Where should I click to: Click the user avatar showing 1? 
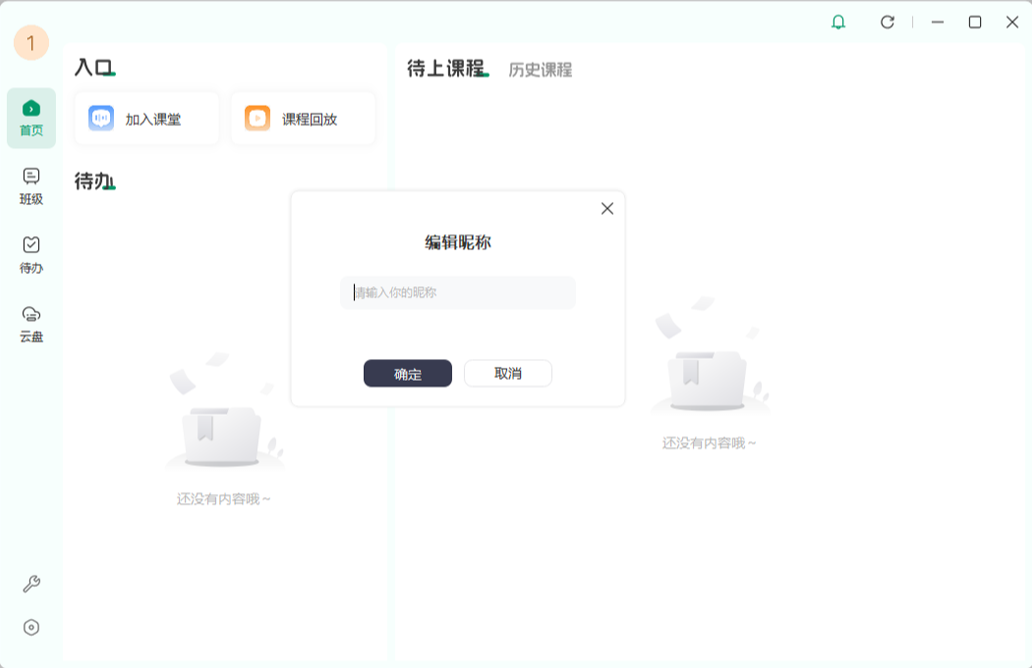click(x=29, y=43)
